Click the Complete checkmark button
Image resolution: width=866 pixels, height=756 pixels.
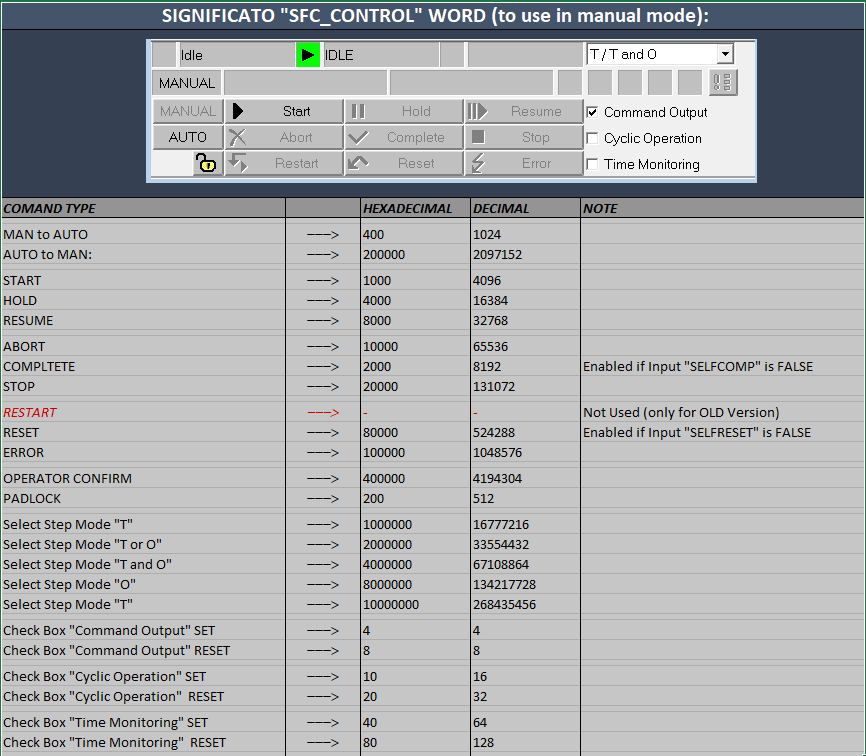click(x=404, y=138)
